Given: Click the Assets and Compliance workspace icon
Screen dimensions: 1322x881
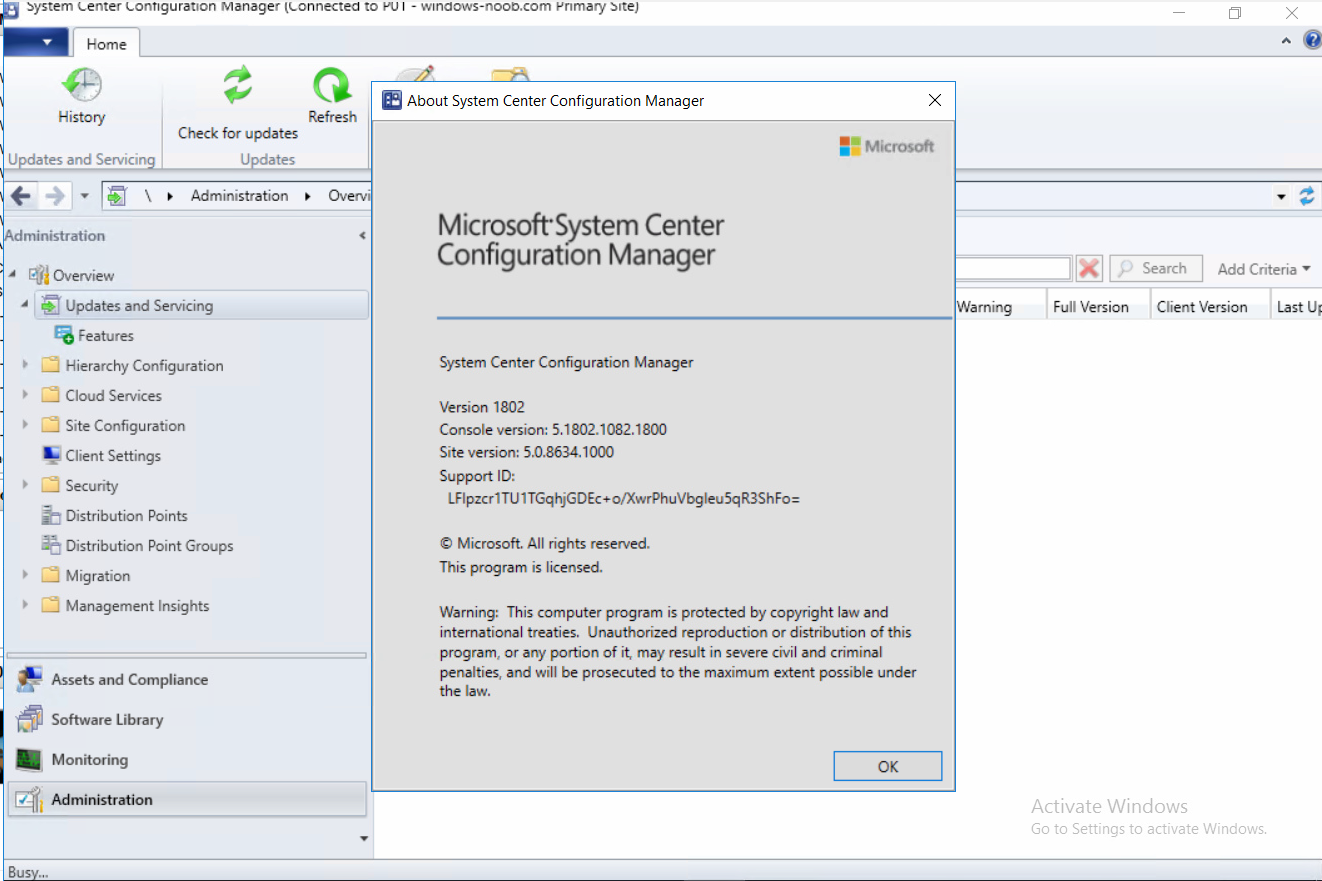Looking at the screenshot, I should (29, 679).
